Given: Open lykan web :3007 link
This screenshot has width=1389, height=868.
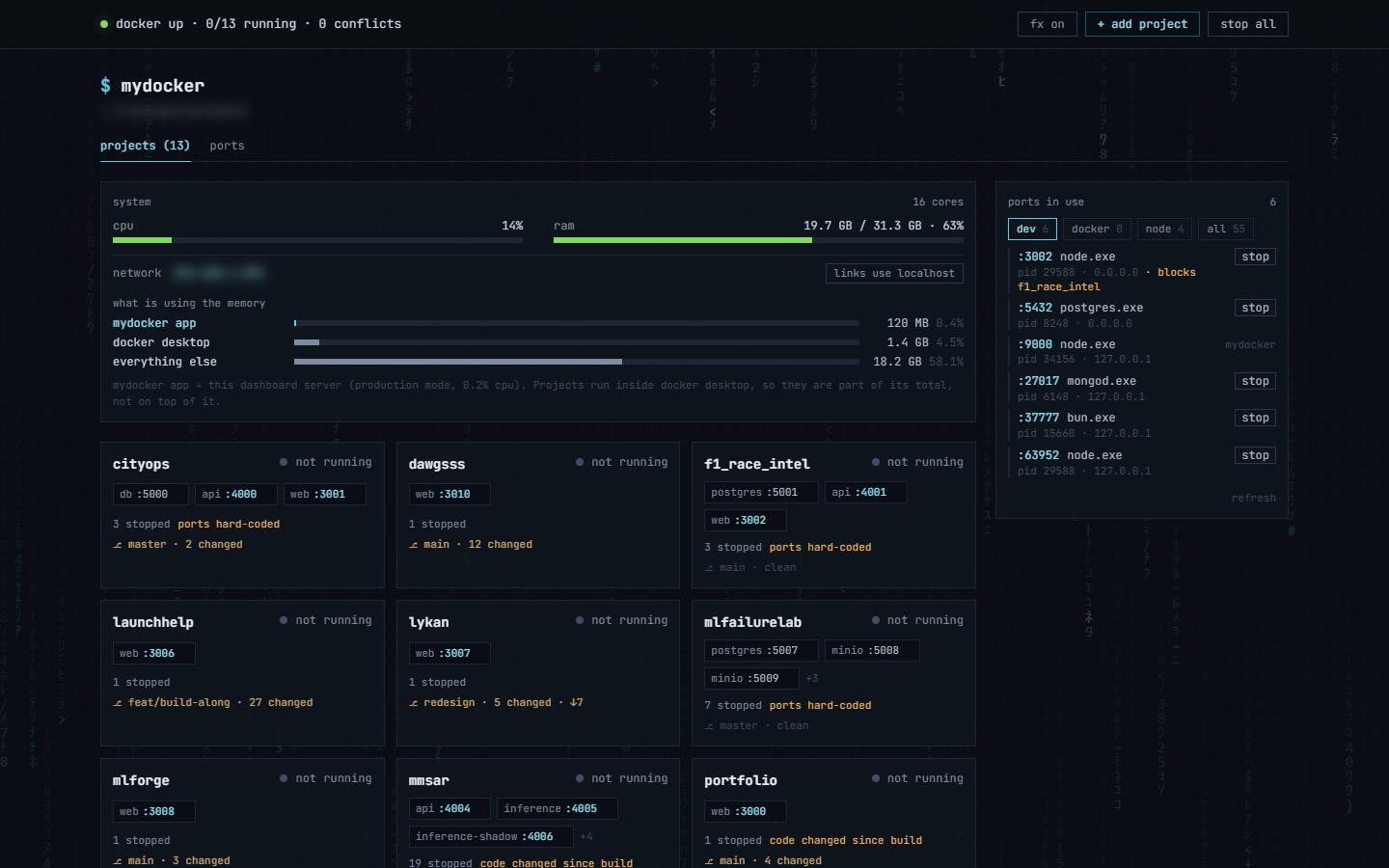Looking at the screenshot, I should point(449,653).
